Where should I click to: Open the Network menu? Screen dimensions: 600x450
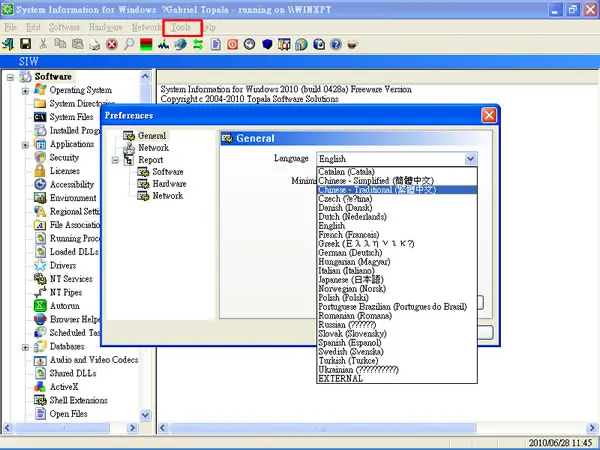tap(147, 27)
